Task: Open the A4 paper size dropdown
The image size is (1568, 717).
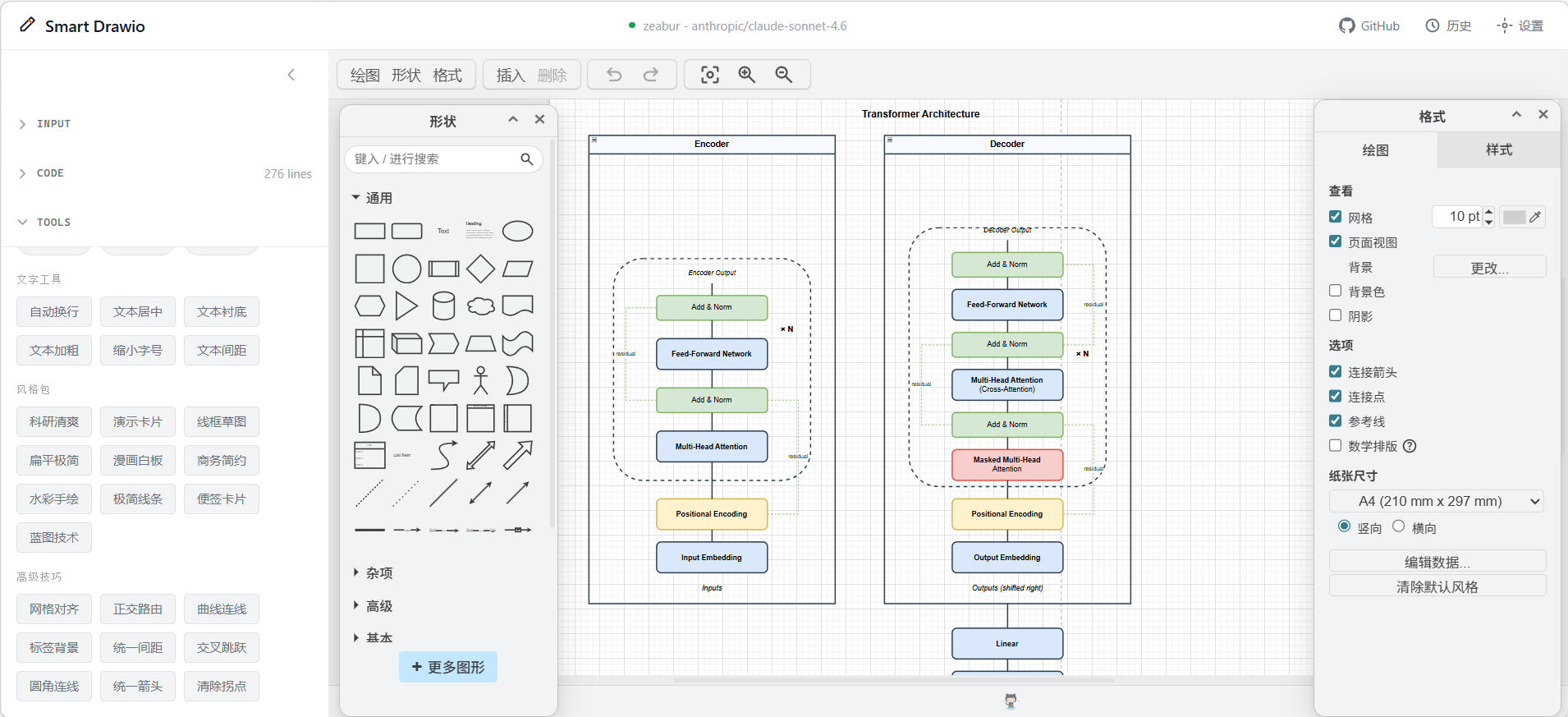Action: pyautogui.click(x=1437, y=501)
